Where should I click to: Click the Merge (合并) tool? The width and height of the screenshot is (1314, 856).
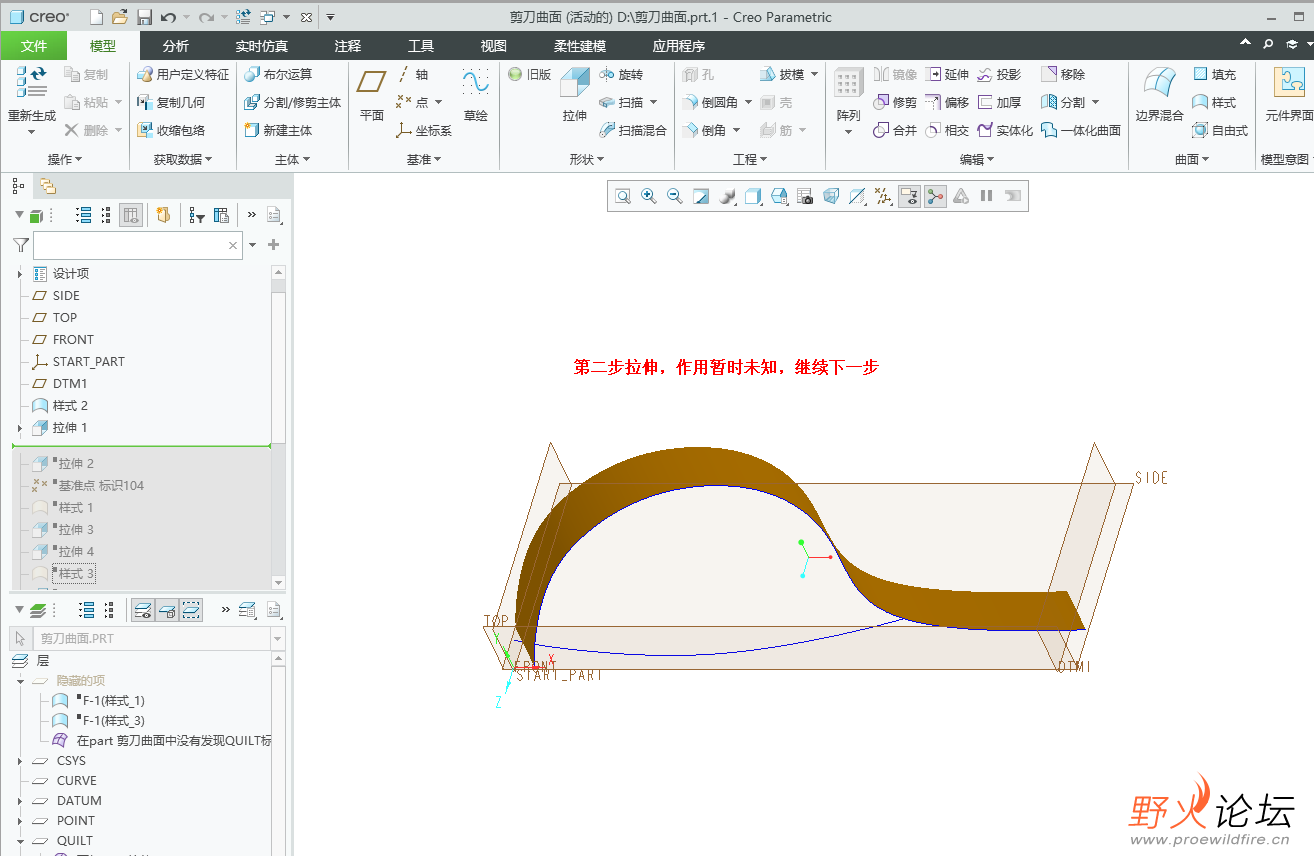pyautogui.click(x=894, y=131)
